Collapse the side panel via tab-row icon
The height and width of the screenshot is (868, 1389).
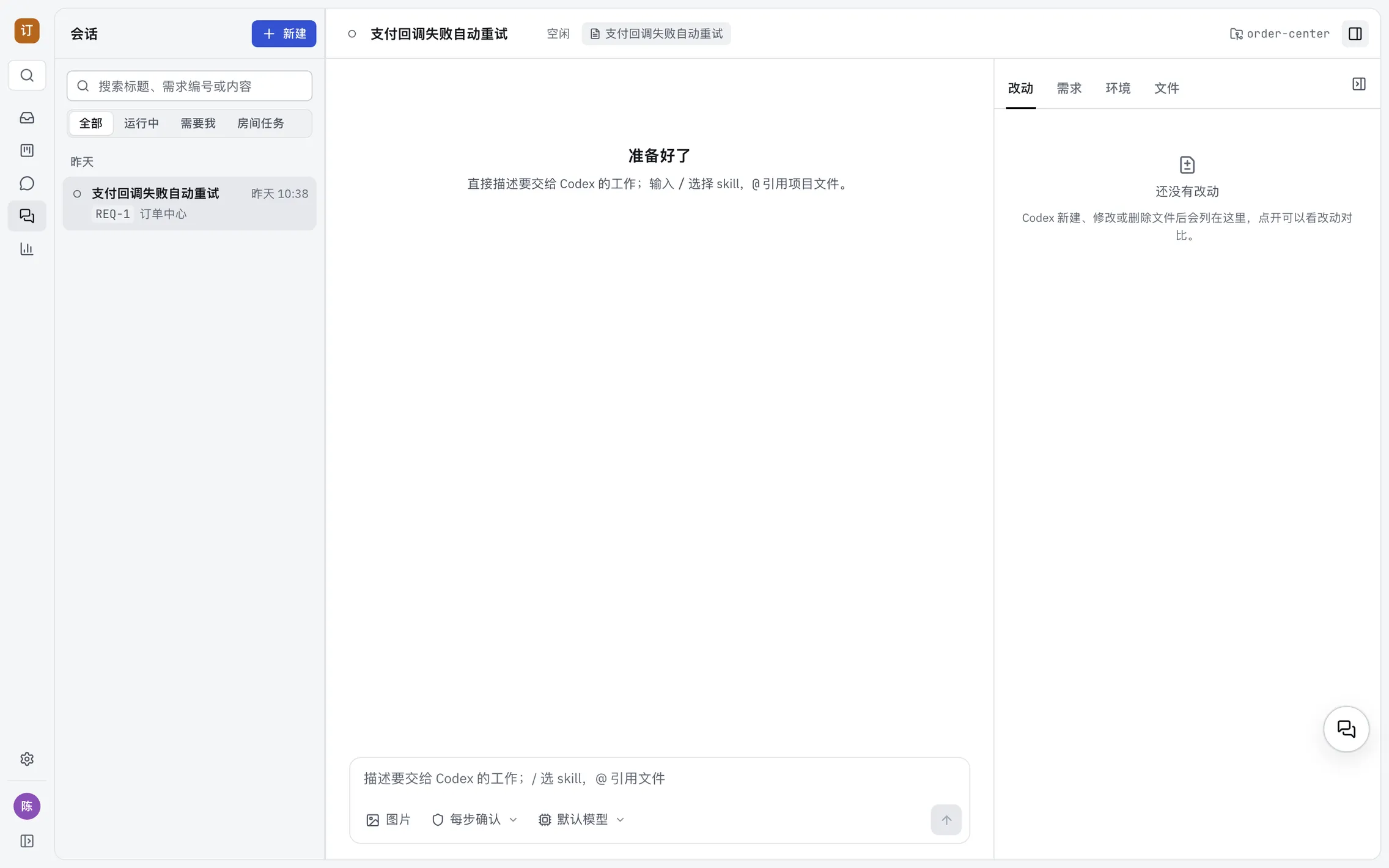click(1358, 84)
